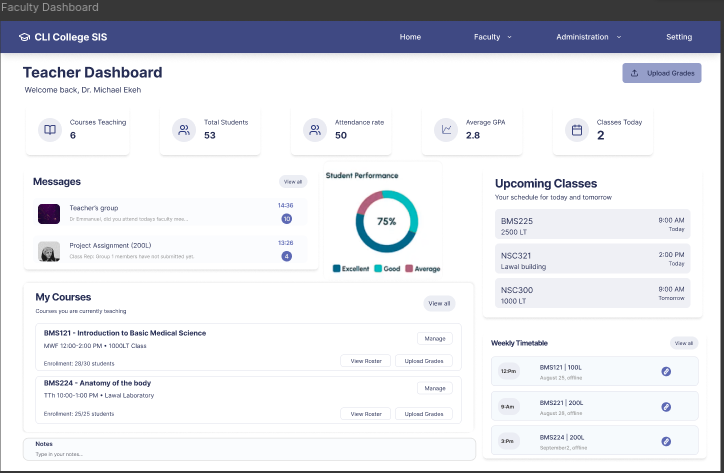Click the Courses Teaching book icon
Image resolution: width=724 pixels, height=473 pixels.
point(49,130)
